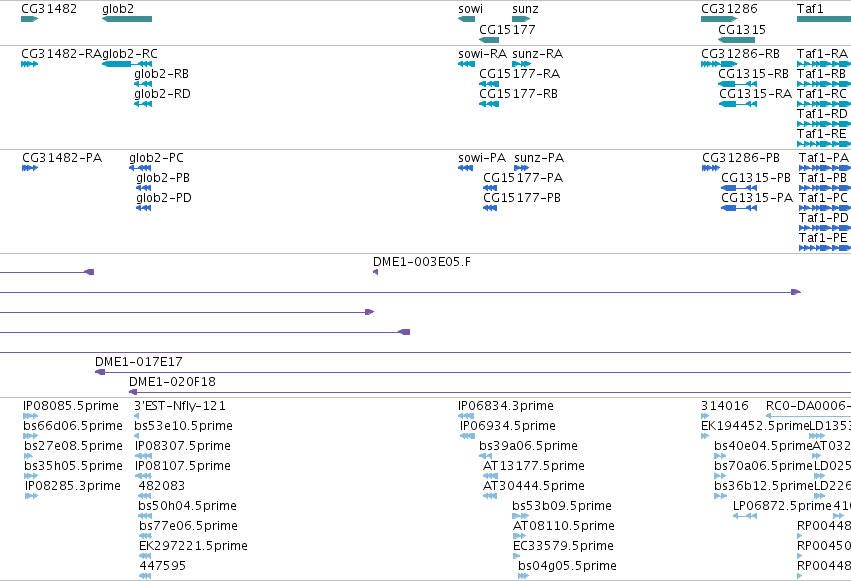Select the CG31482 gene glyph

tap(29, 19)
